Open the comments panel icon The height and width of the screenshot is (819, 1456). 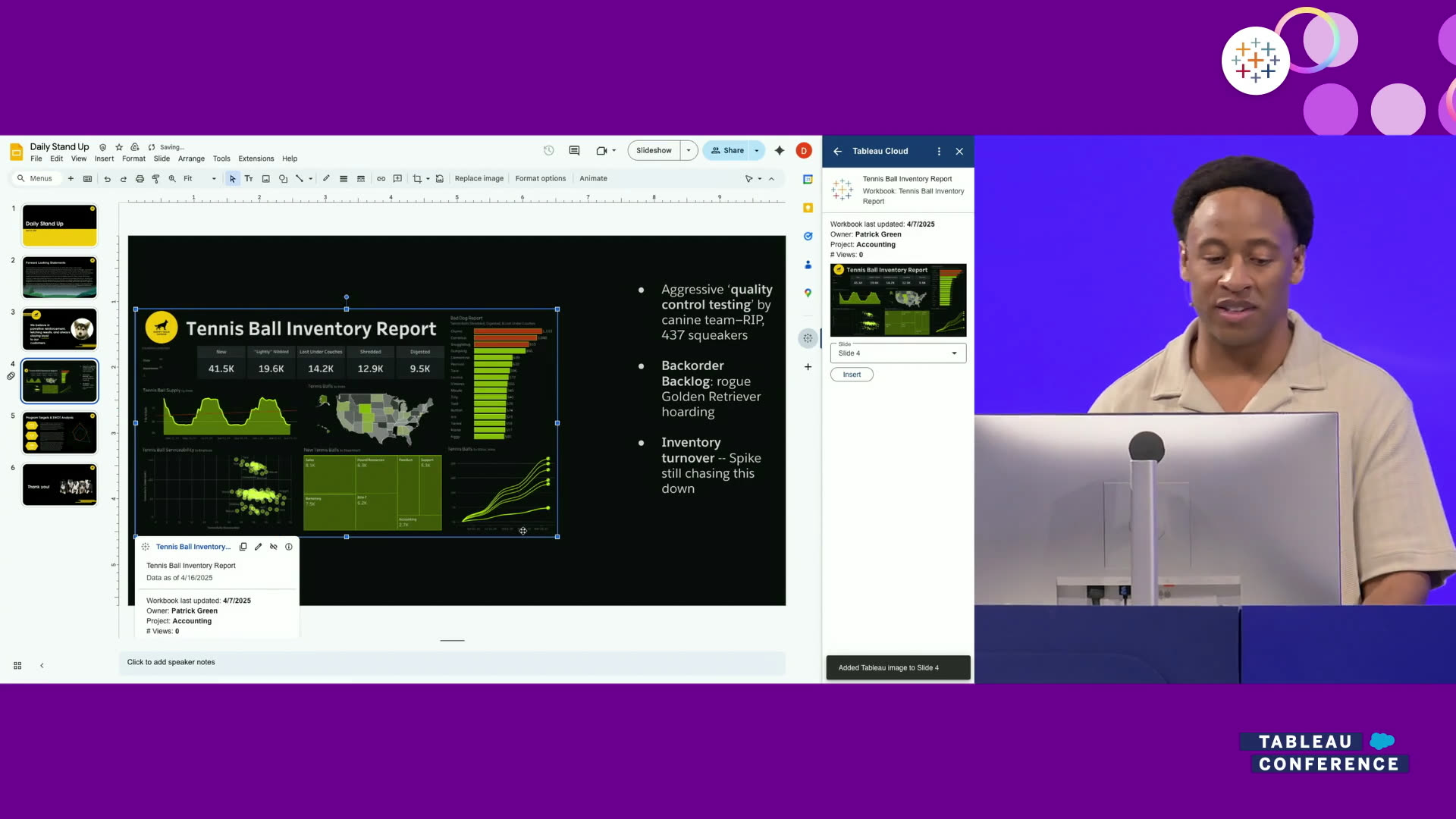(x=574, y=151)
